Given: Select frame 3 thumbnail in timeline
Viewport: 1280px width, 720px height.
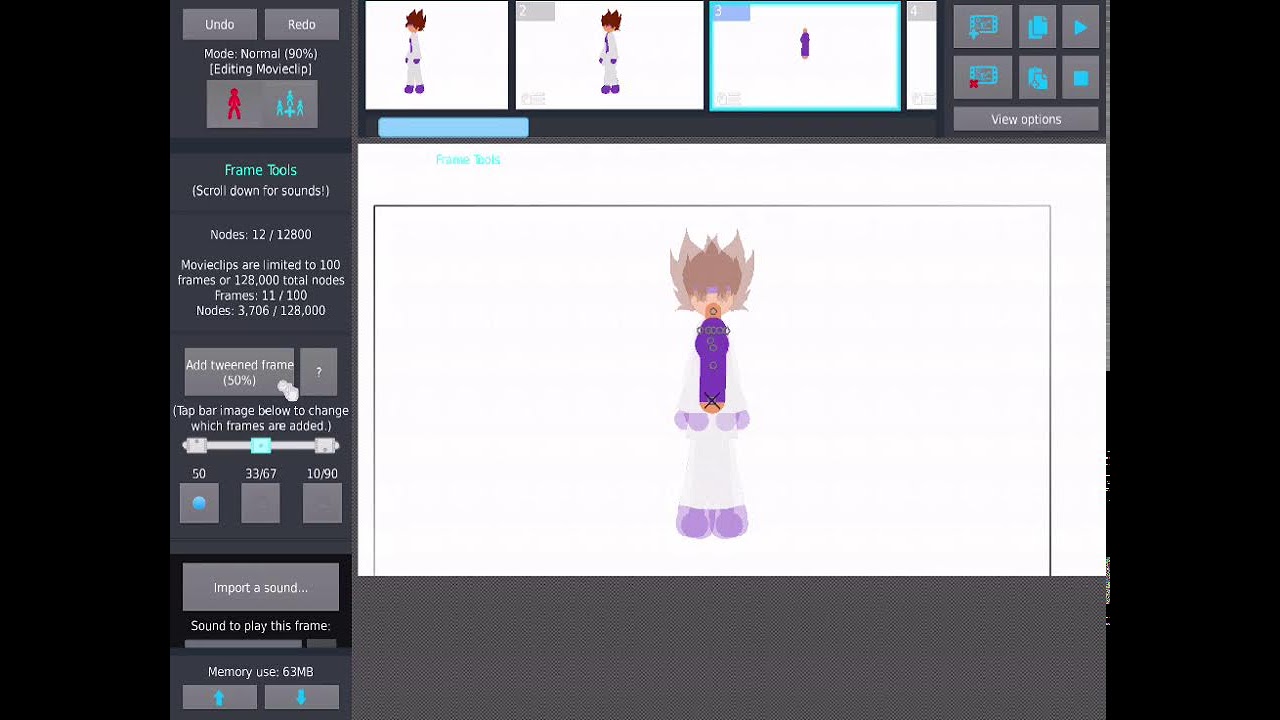Looking at the screenshot, I should coord(805,55).
